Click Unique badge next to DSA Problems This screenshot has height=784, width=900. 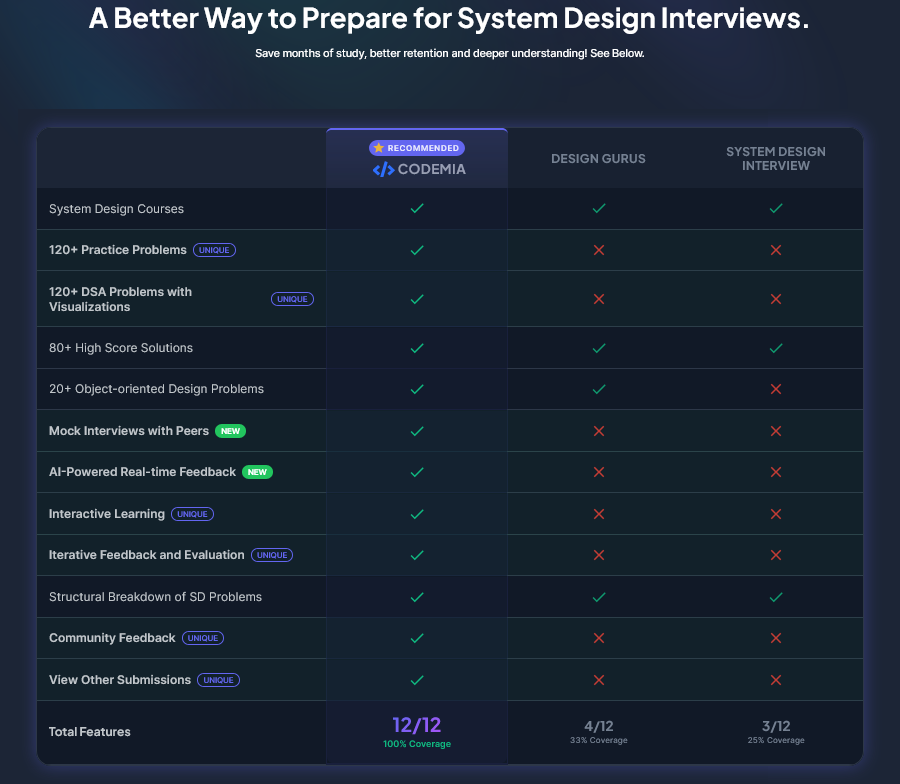pyautogui.click(x=292, y=299)
